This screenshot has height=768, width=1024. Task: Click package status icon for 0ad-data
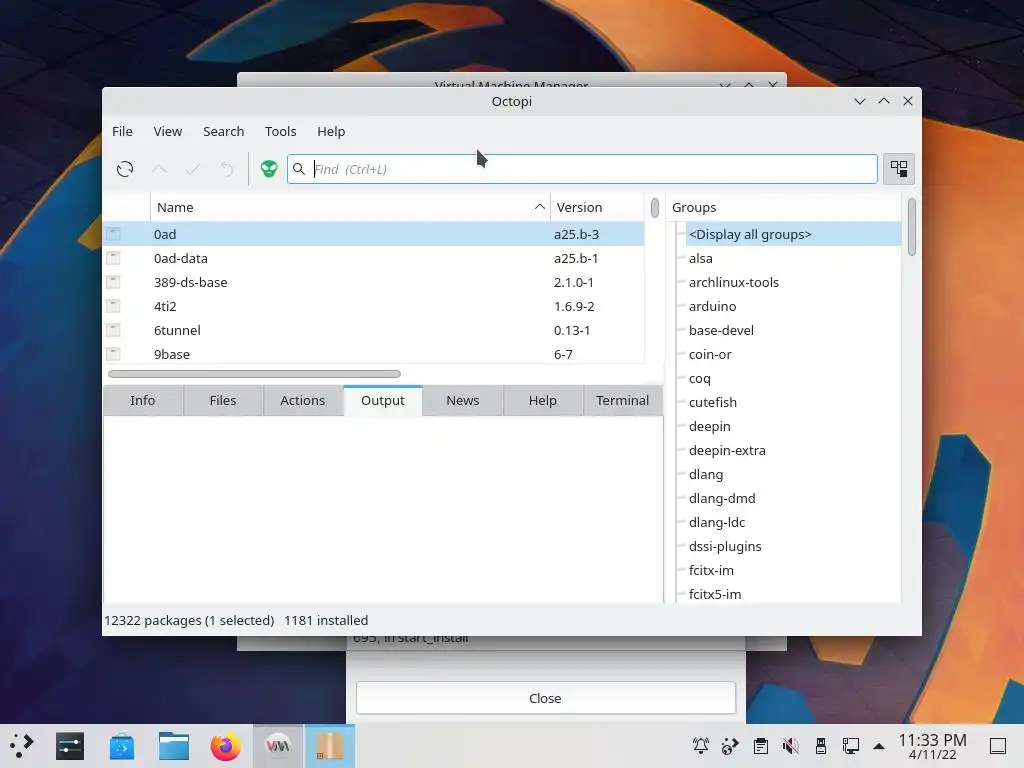tap(113, 258)
